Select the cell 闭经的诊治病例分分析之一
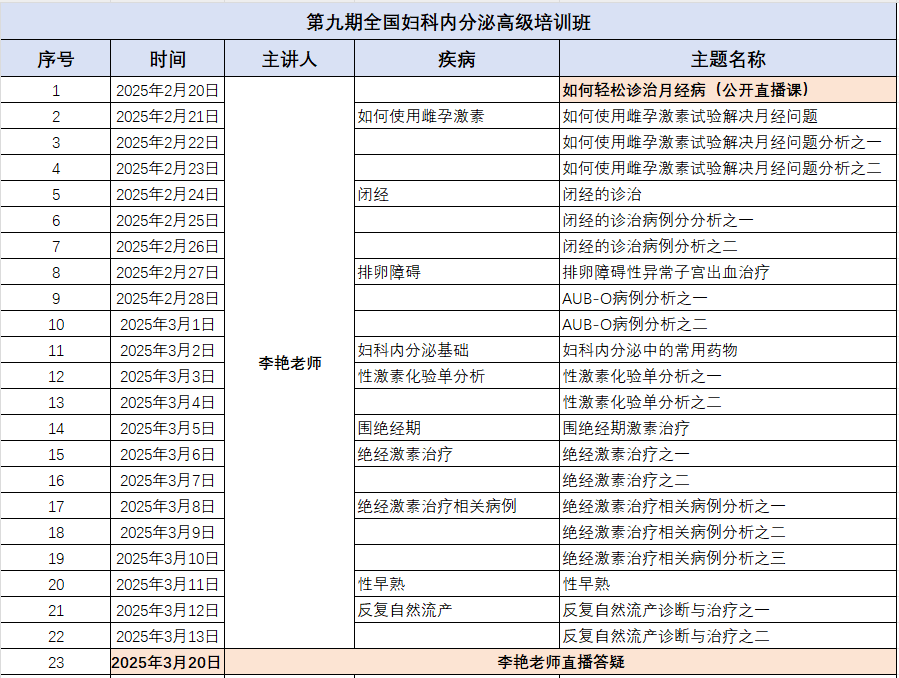This screenshot has width=899, height=678. point(728,220)
